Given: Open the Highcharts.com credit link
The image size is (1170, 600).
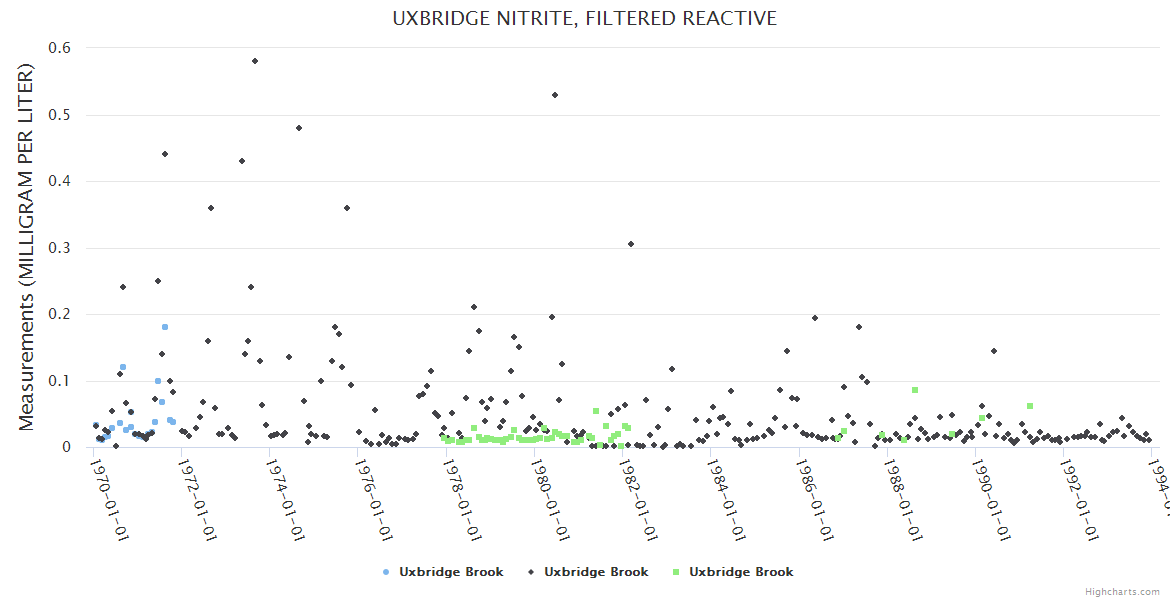Looking at the screenshot, I should (1122, 591).
